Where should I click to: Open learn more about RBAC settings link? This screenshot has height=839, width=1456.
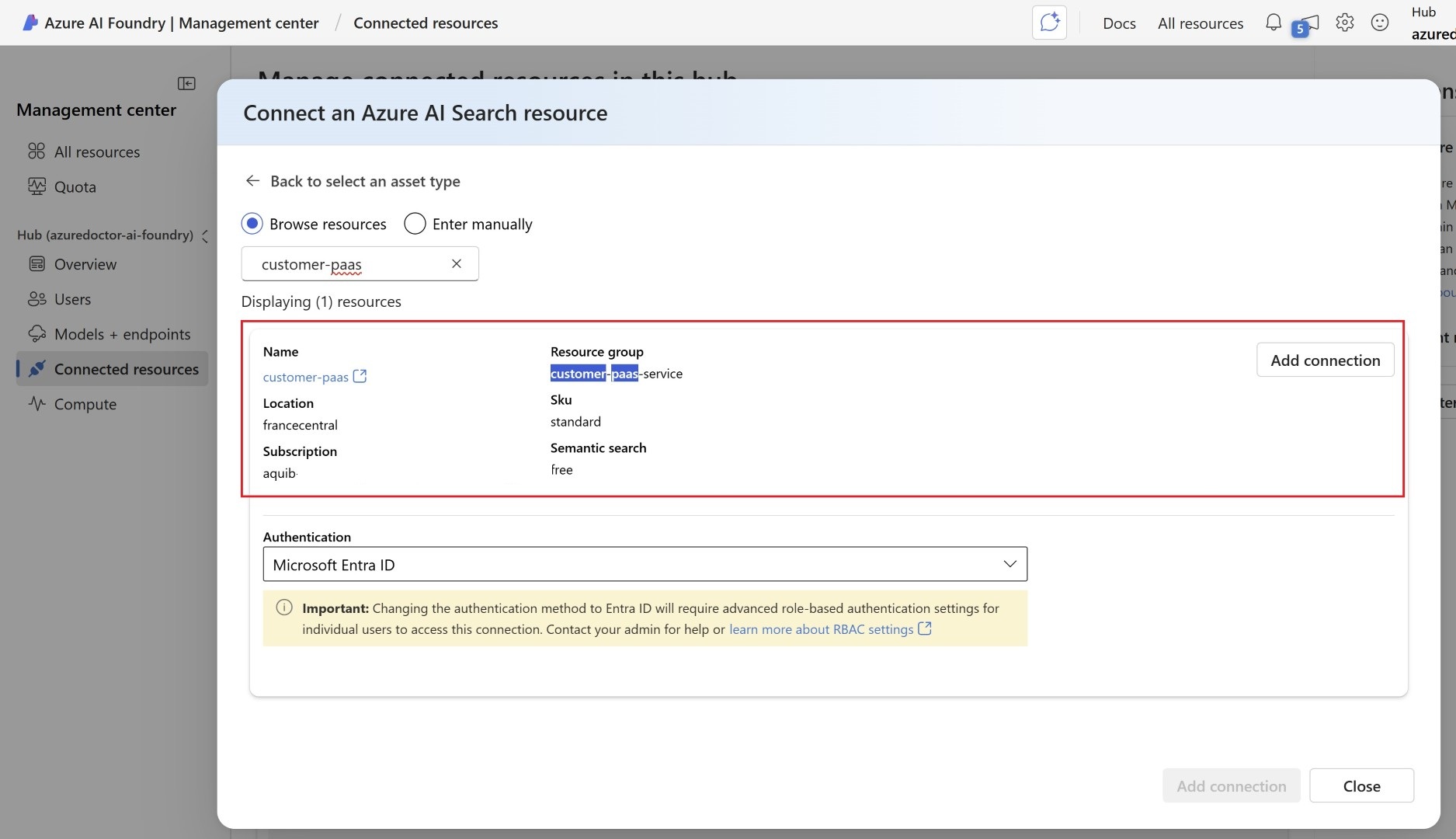coord(821,629)
